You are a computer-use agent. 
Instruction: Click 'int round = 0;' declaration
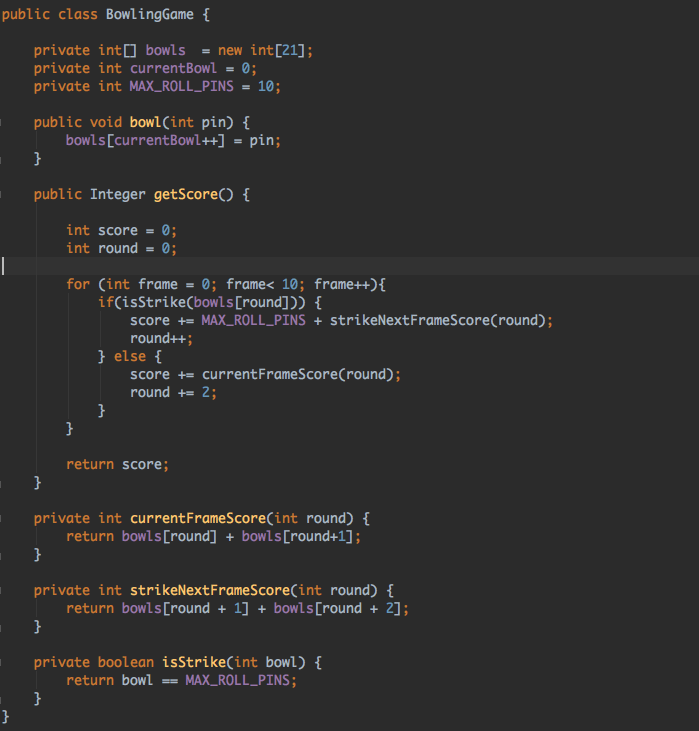pyautogui.click(x=121, y=248)
